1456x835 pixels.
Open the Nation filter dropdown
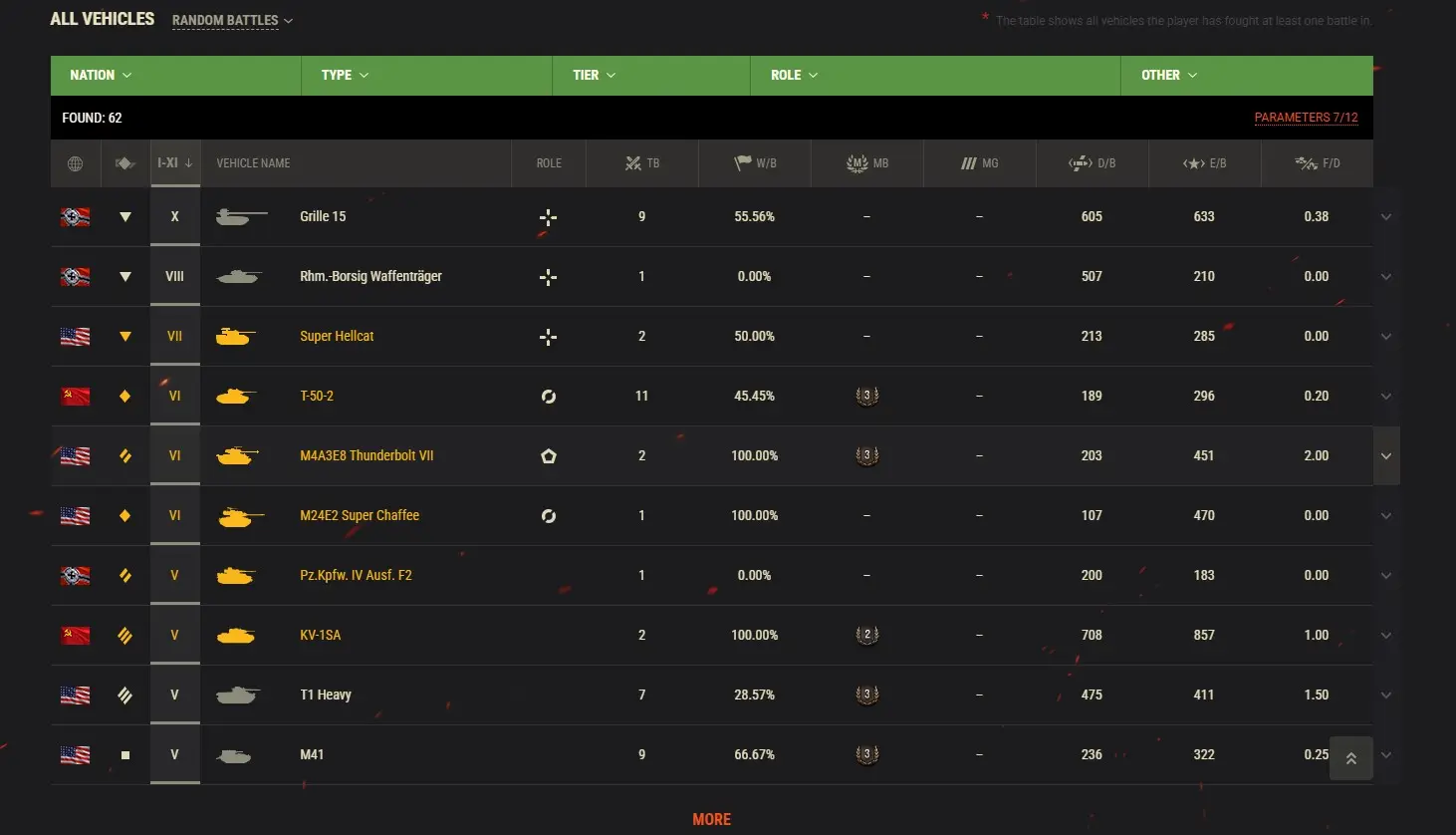101,76
